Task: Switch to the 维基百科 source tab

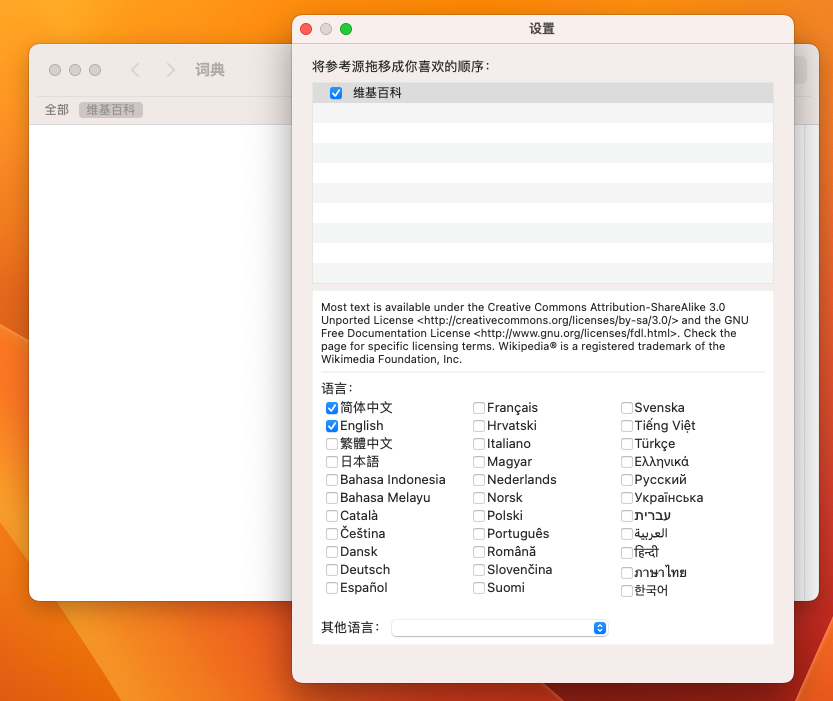Action: click(x=111, y=110)
